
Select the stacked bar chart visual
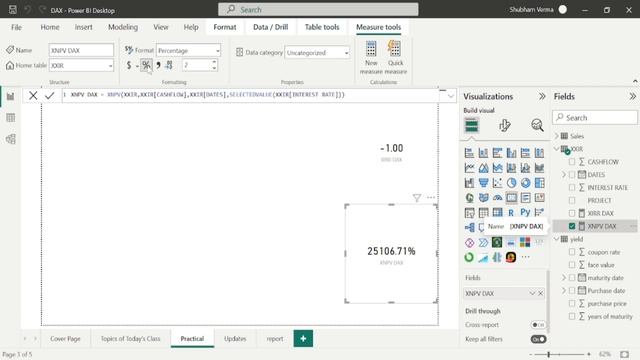coord(469,153)
